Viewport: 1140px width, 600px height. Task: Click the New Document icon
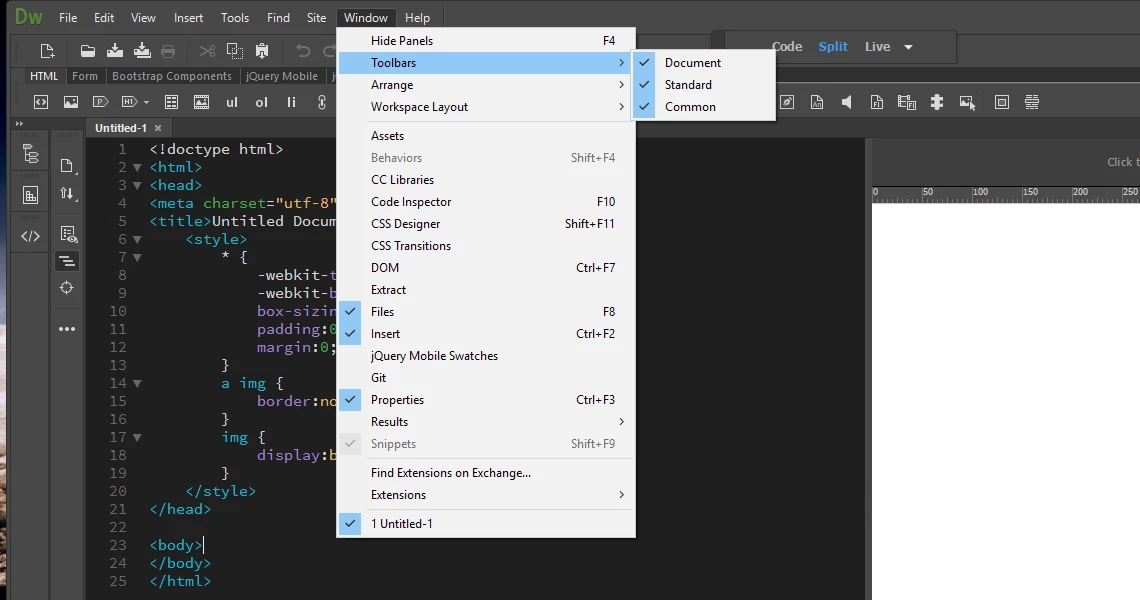[47, 51]
